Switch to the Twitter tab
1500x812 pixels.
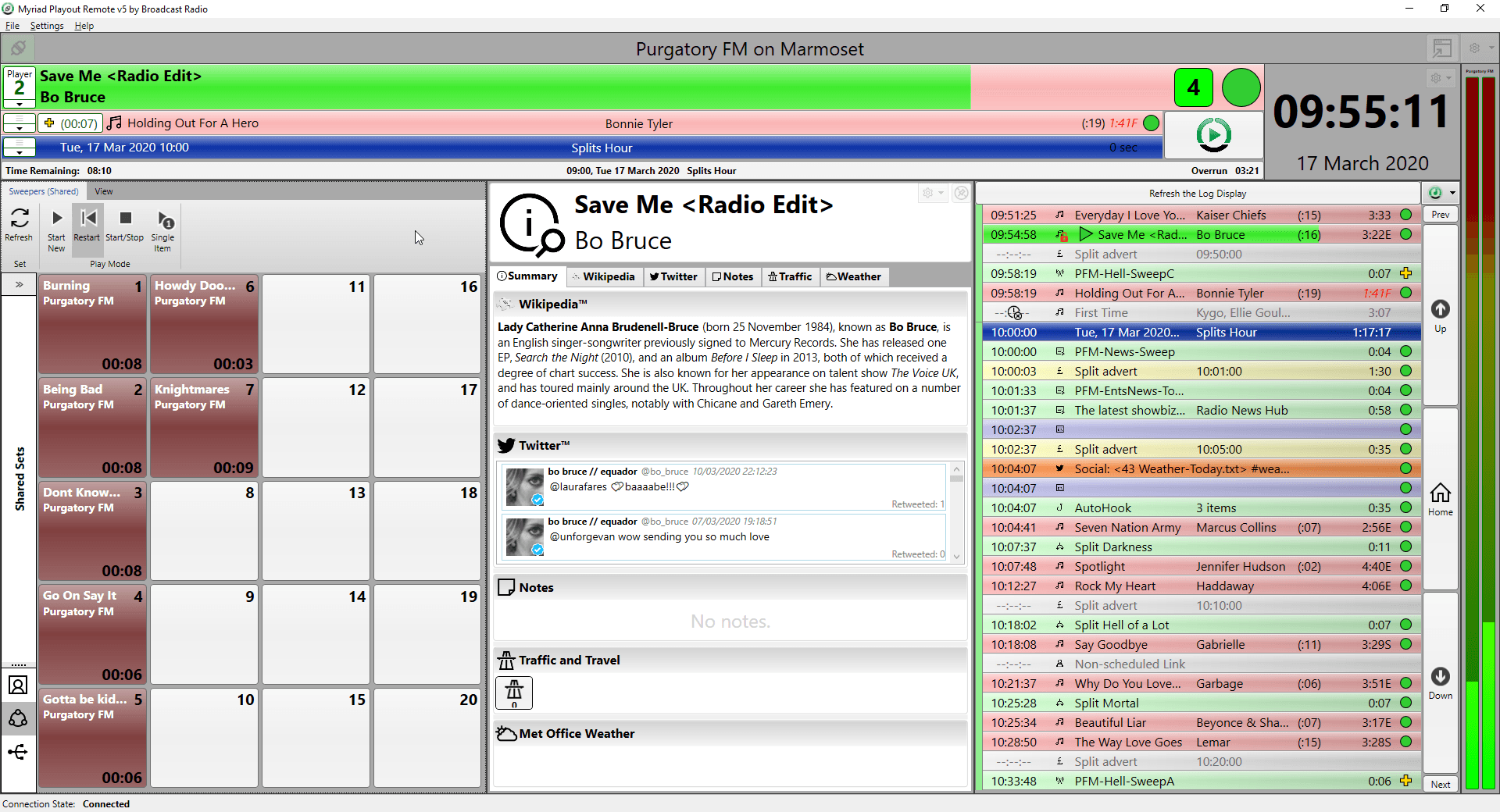pyautogui.click(x=673, y=276)
